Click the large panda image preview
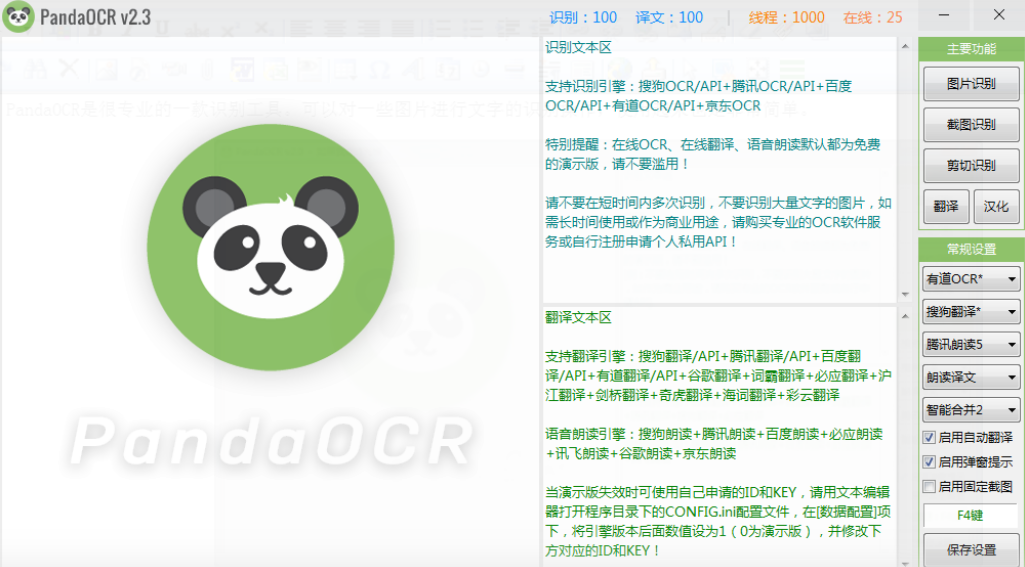 (x=271, y=247)
